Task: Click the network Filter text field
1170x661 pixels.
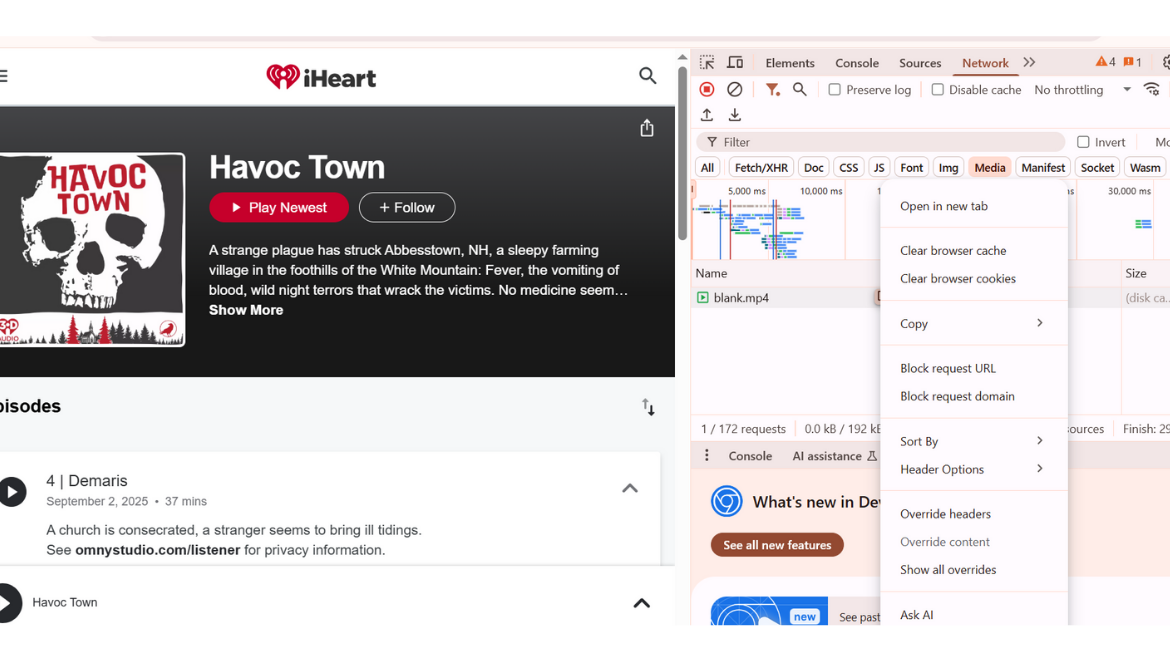Action: (880, 142)
